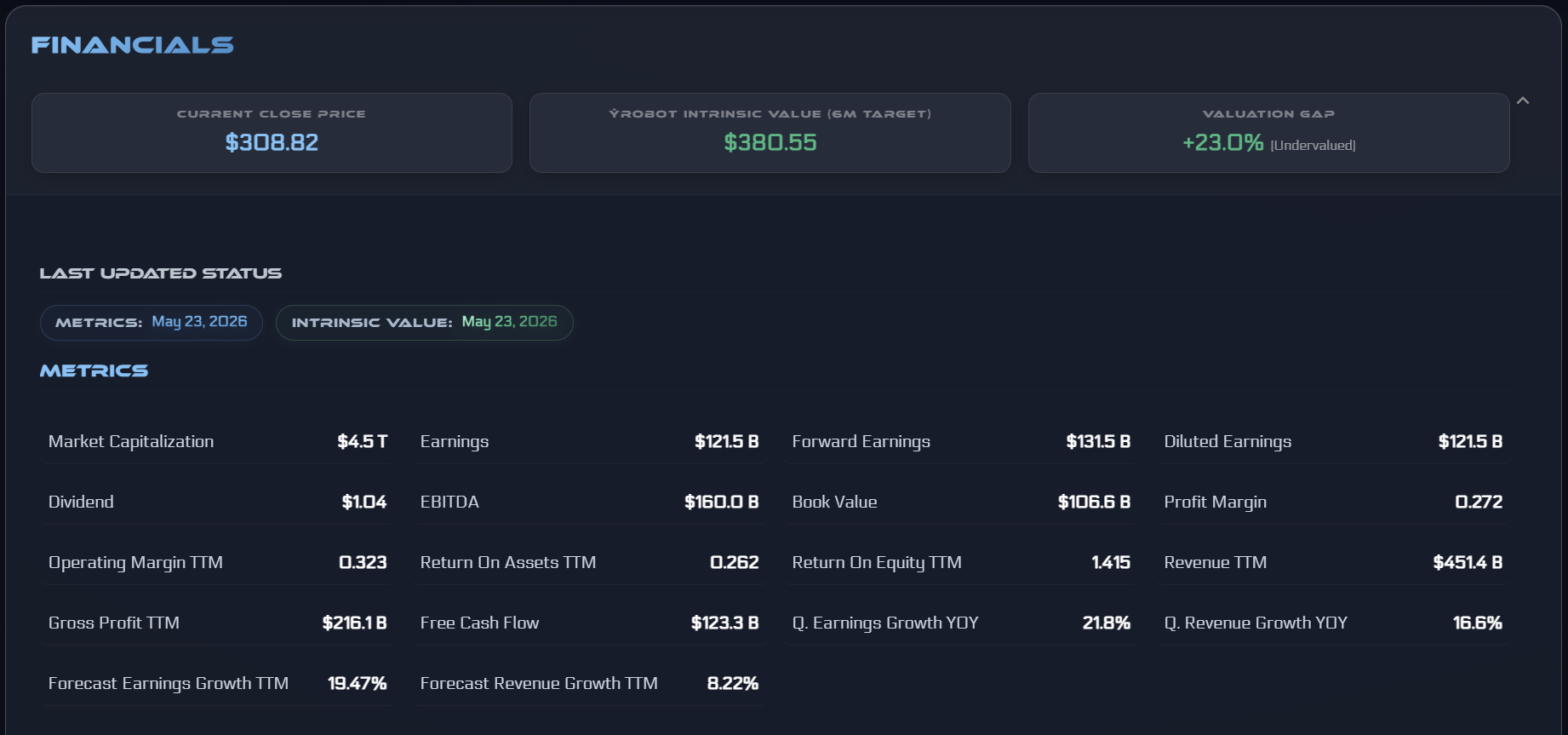Select the 21.8% earnings growth value
1568x735 pixels.
tap(1107, 623)
